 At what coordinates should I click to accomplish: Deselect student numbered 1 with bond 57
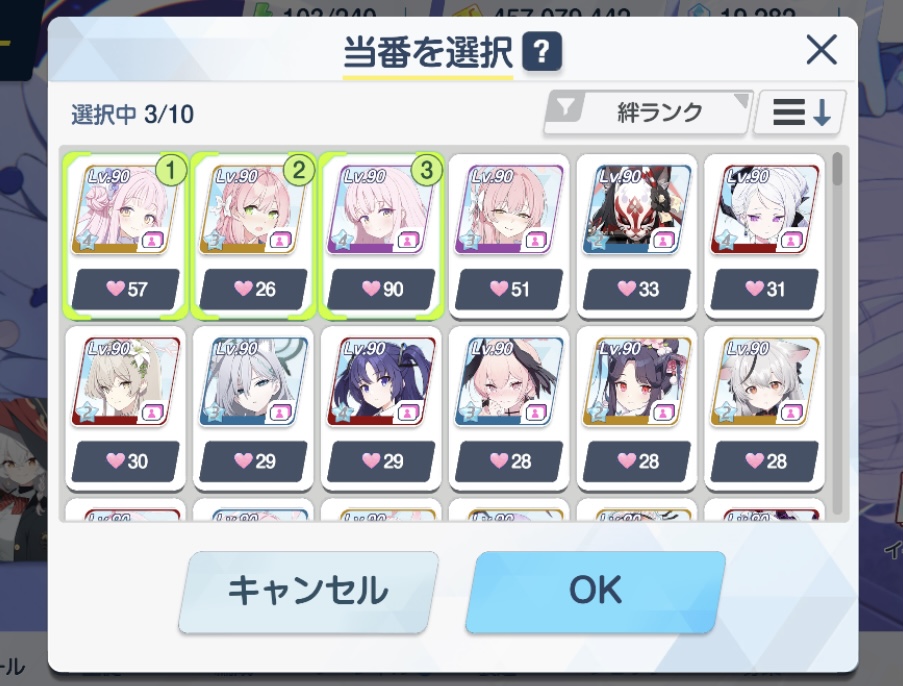point(126,236)
